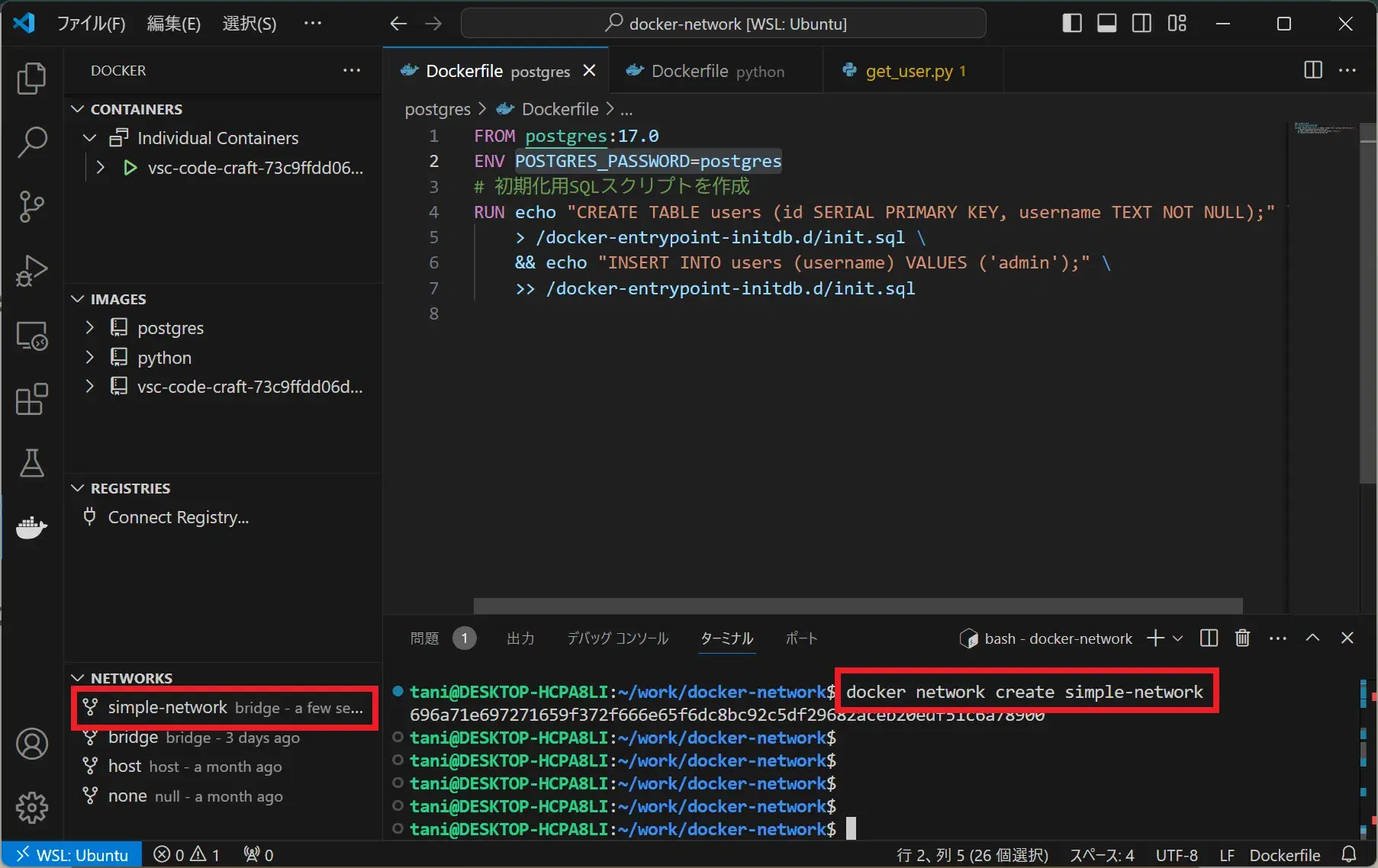Click the editor horizontal scrollbar

857,606
